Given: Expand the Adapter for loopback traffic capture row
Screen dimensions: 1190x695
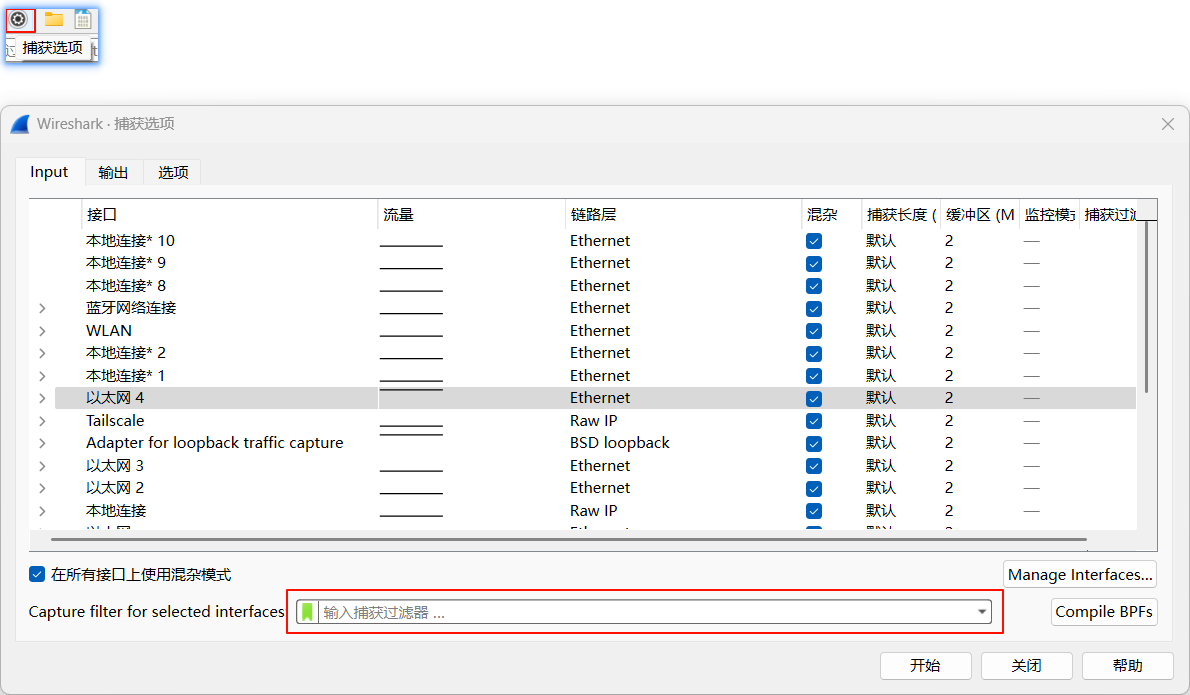Looking at the screenshot, I should (42, 443).
